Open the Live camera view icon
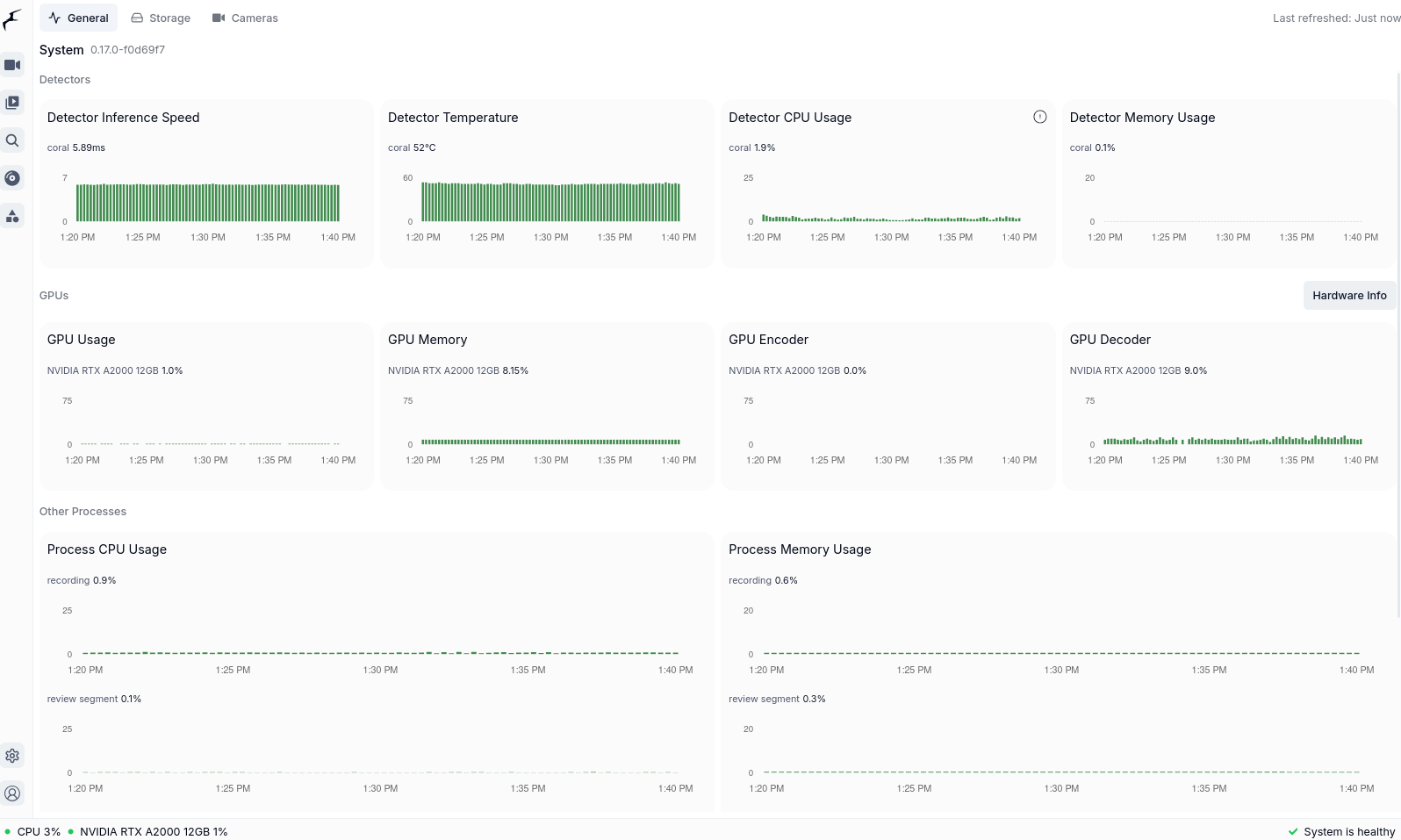Viewport: 1401px width, 840px height. (x=12, y=65)
